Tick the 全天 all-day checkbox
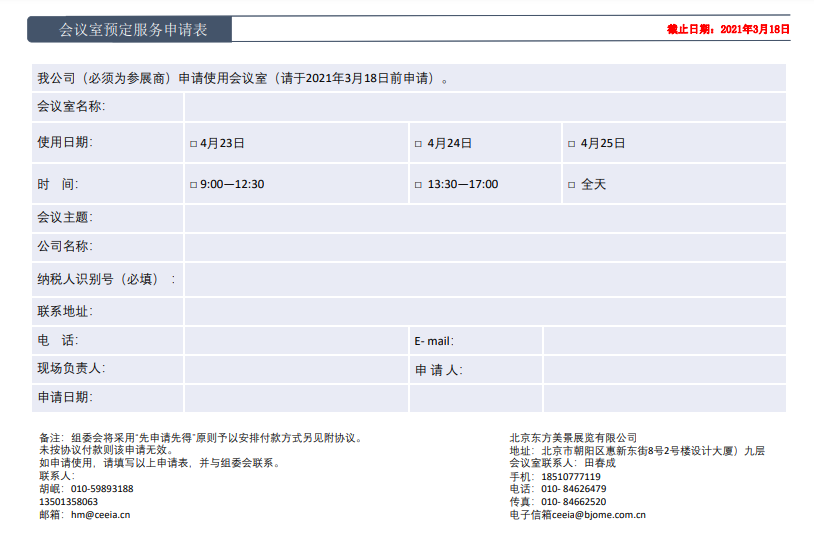This screenshot has width=814, height=541. point(571,185)
